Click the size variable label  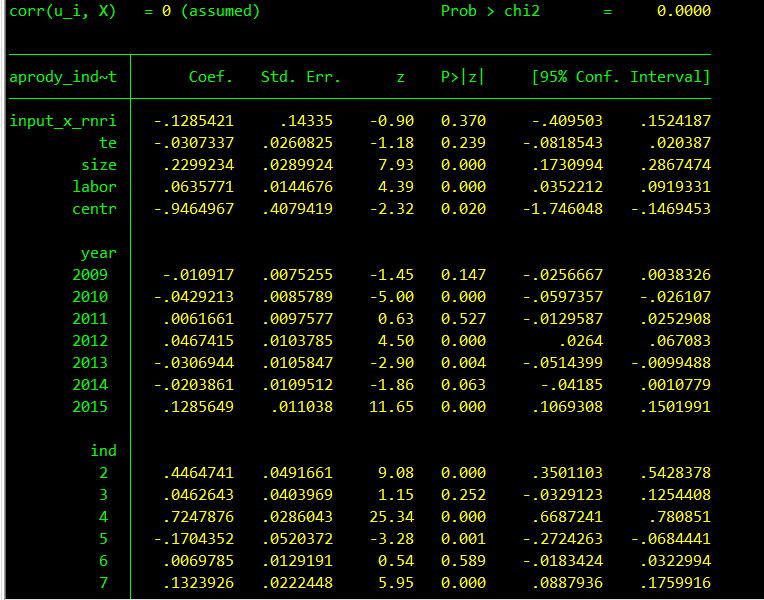pyautogui.click(x=99, y=165)
